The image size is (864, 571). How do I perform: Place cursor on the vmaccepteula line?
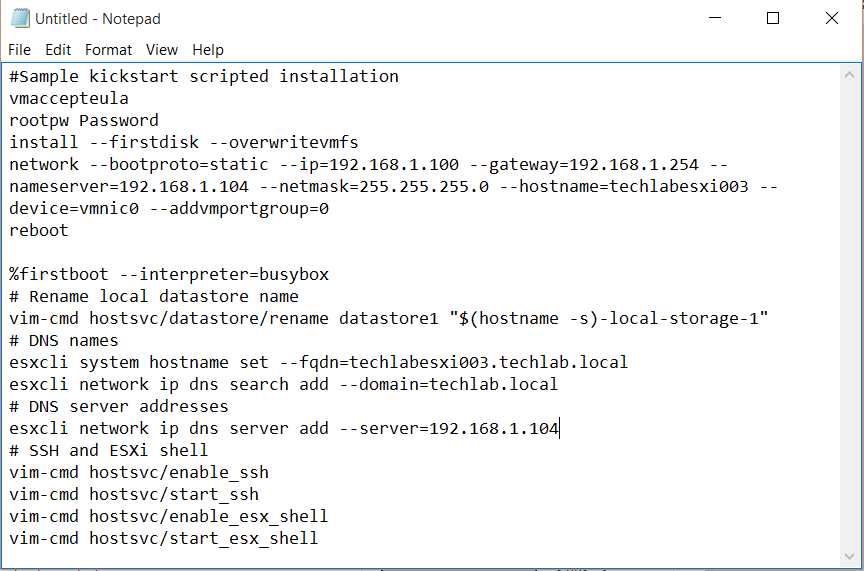[x=69, y=99]
